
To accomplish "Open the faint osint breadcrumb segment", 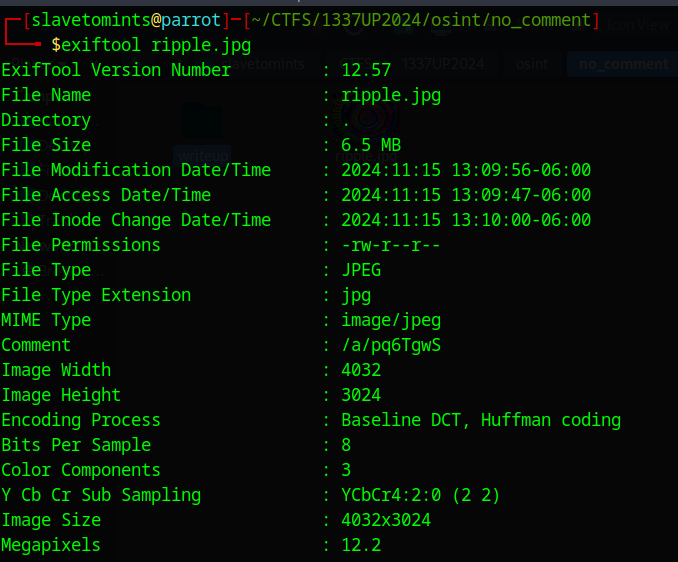I will 532,64.
